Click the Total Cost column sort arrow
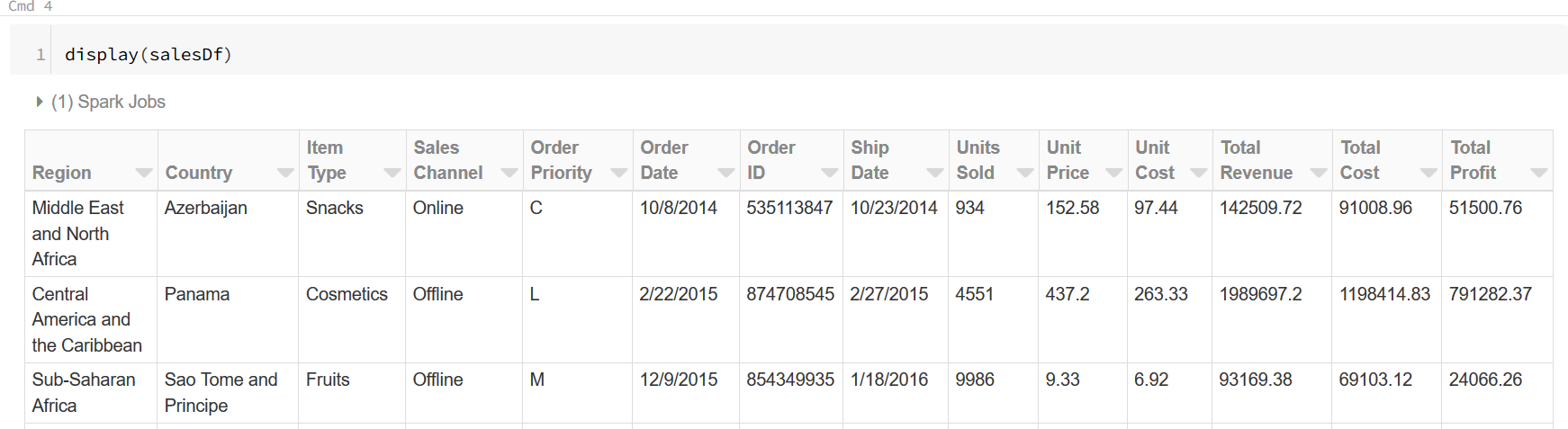This screenshot has height=429, width=1568. 1428,173
